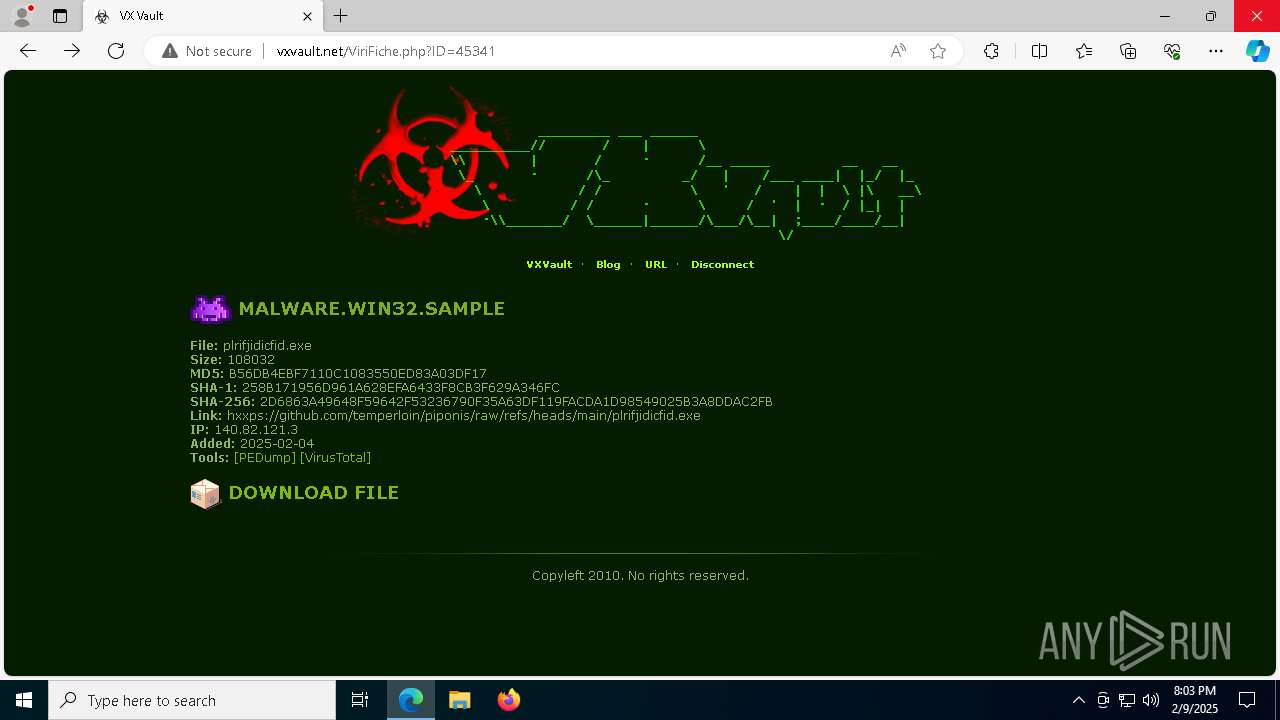Click the DOWNLOAD FILE link
Image resolution: width=1280 pixels, height=720 pixels.
point(313,493)
